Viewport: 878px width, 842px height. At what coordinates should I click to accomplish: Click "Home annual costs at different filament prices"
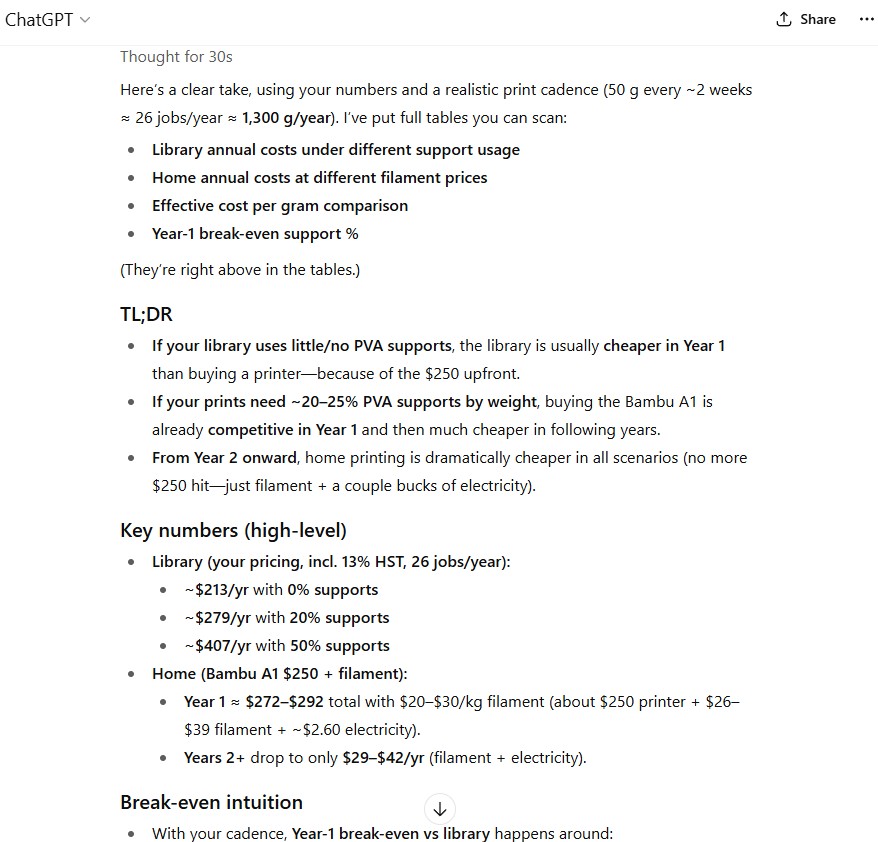coord(319,178)
